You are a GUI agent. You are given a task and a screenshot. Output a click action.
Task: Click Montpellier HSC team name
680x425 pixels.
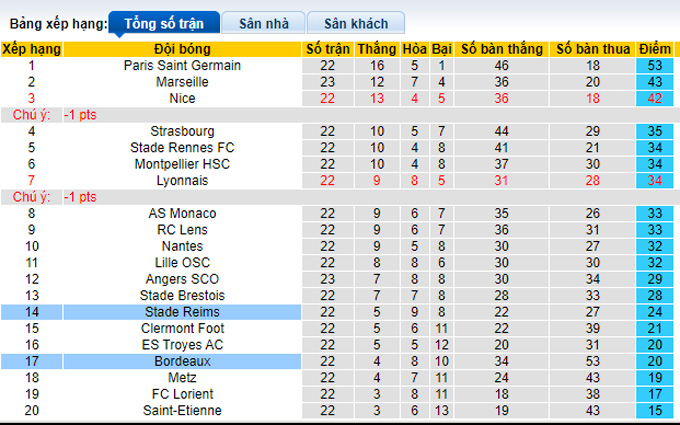[x=182, y=164]
